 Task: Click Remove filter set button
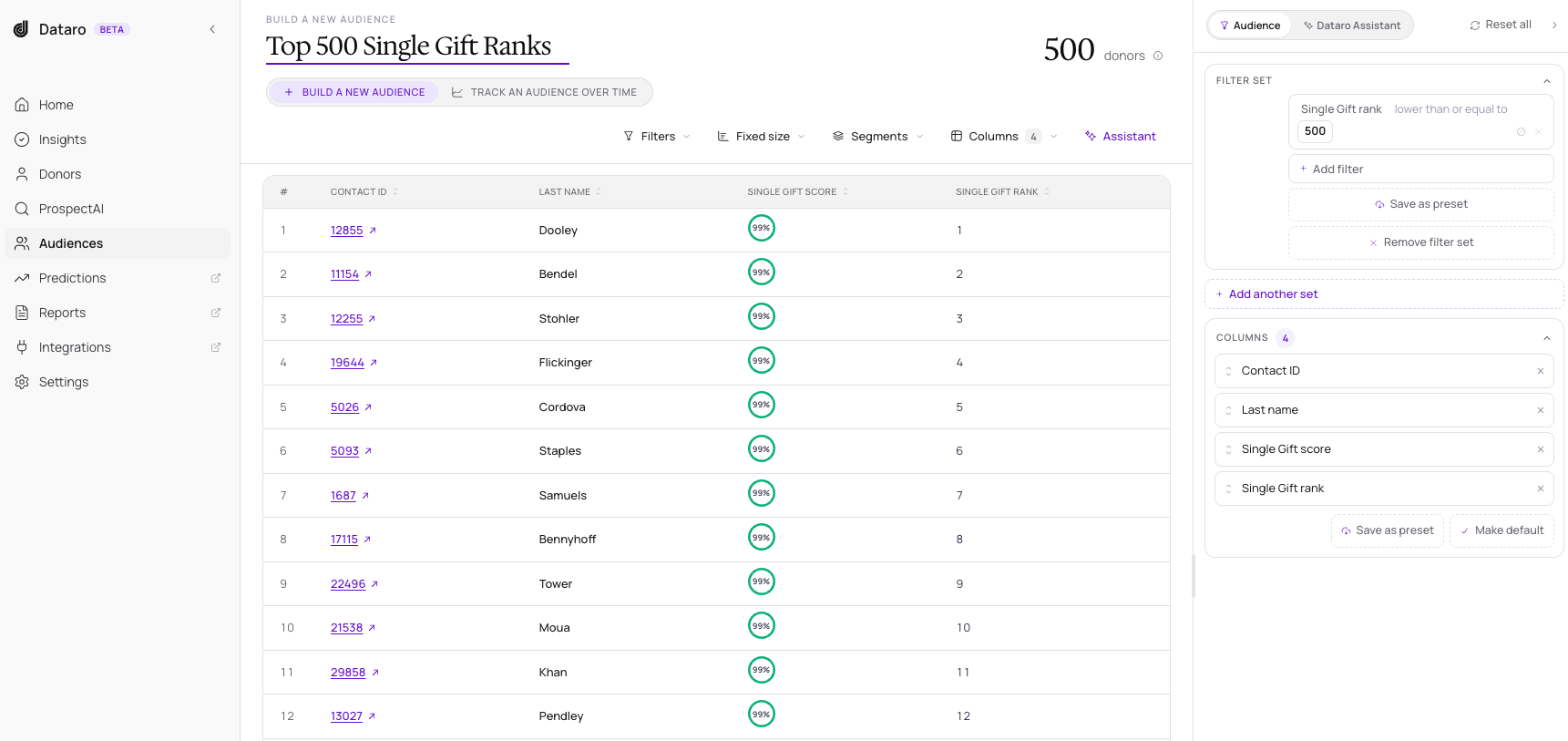1420,242
